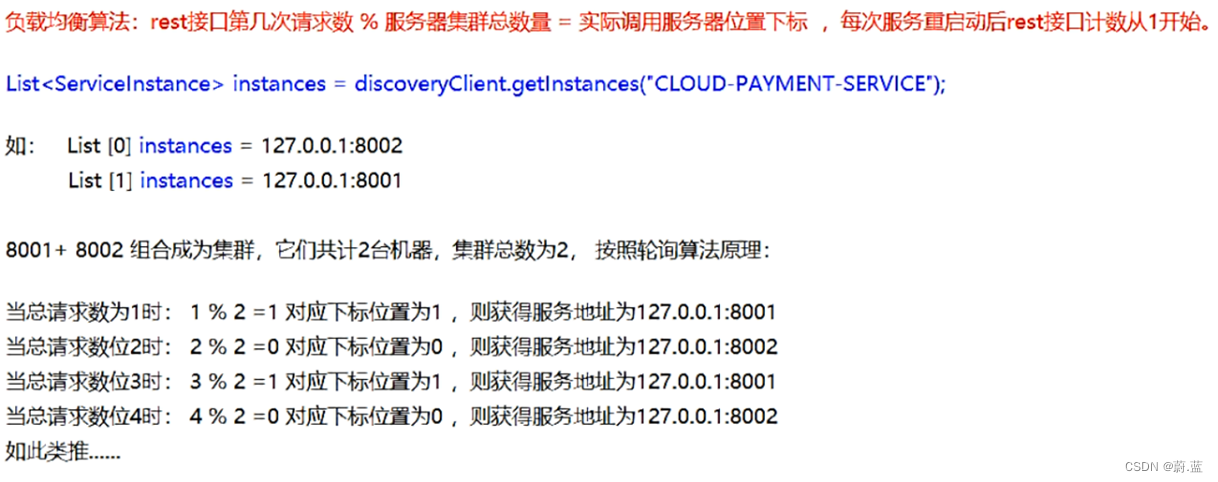The width and height of the screenshot is (1218, 482).
Task: Click the line with 4 % 2 =0
Action: pyautogui.click(x=391, y=416)
